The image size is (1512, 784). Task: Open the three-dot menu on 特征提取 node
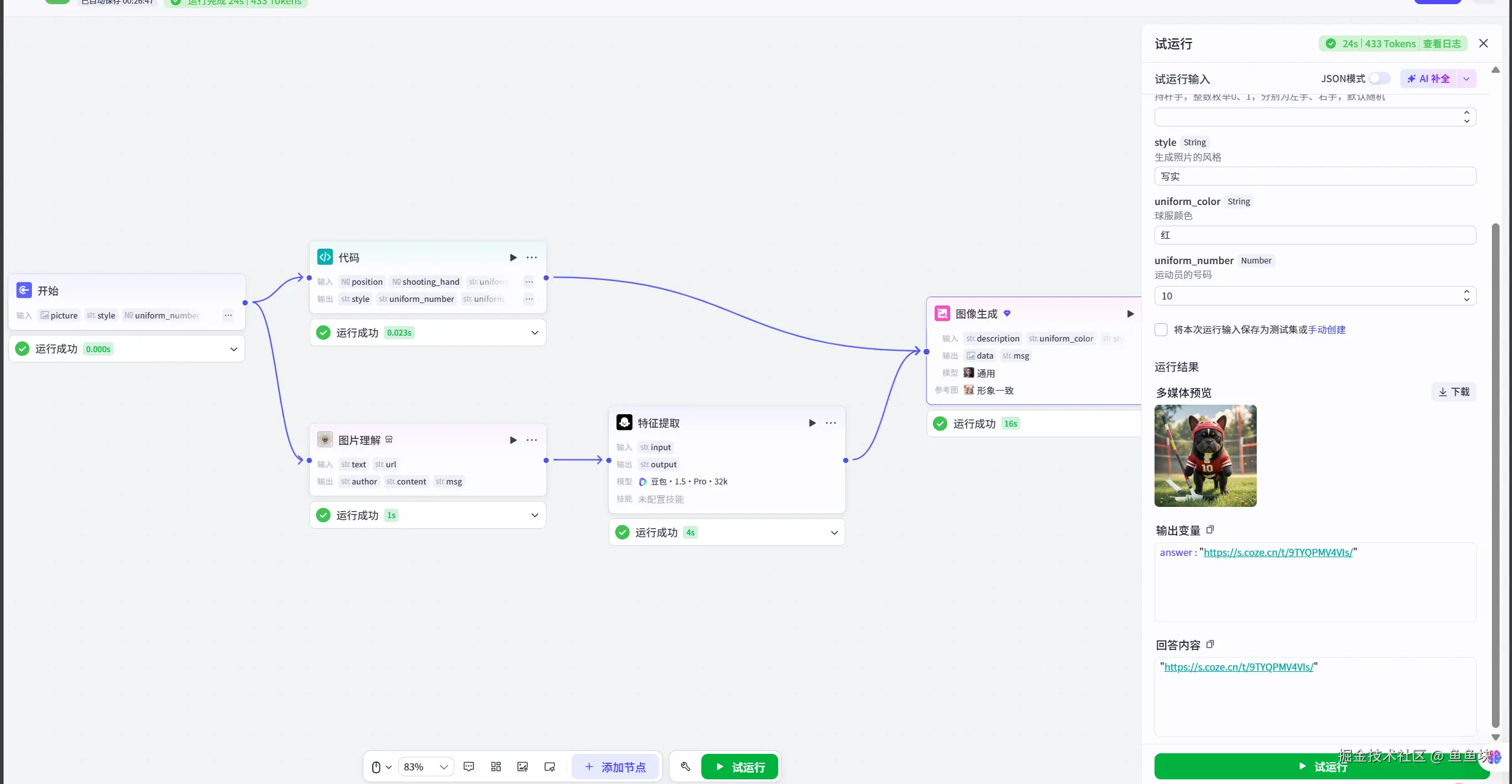click(831, 423)
